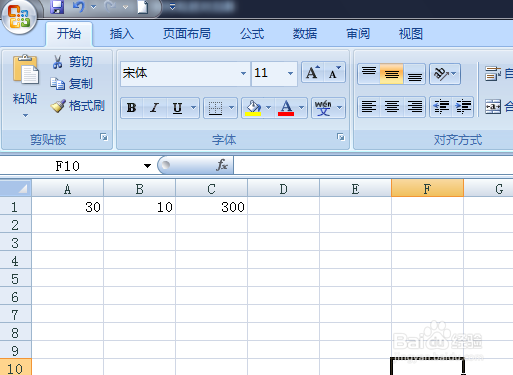Click into the formula bar
The height and width of the screenshot is (375, 513).
click(x=373, y=165)
